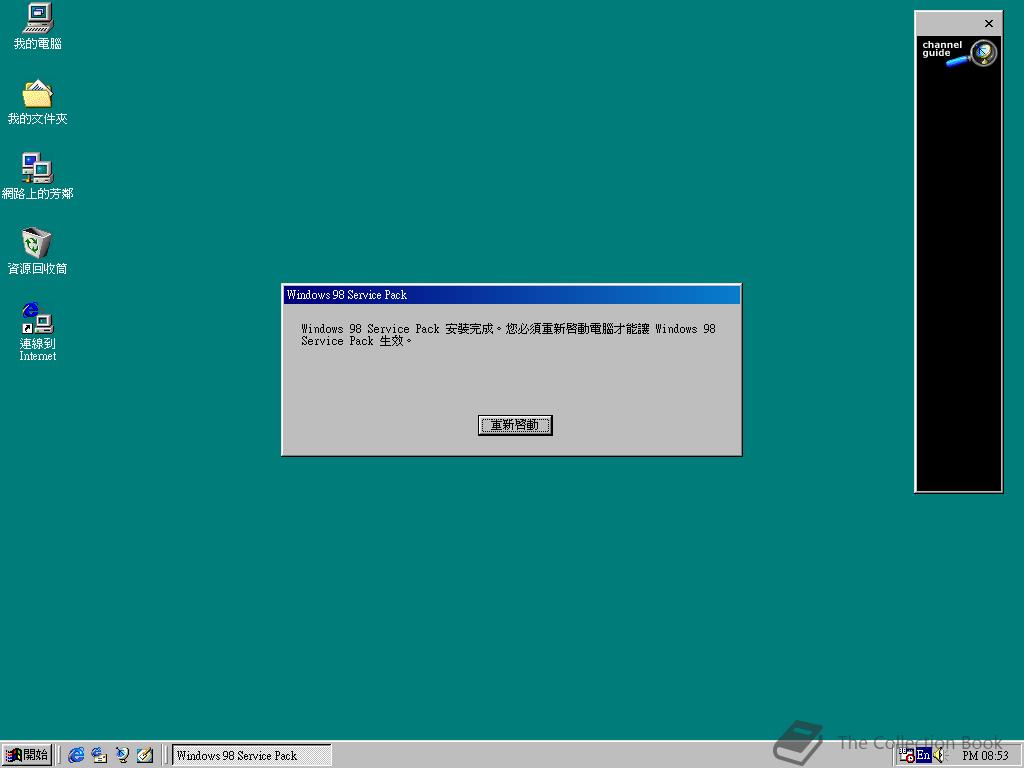Select the 我的文件夾 folder icon
The width and height of the screenshot is (1024, 768).
click(37, 102)
